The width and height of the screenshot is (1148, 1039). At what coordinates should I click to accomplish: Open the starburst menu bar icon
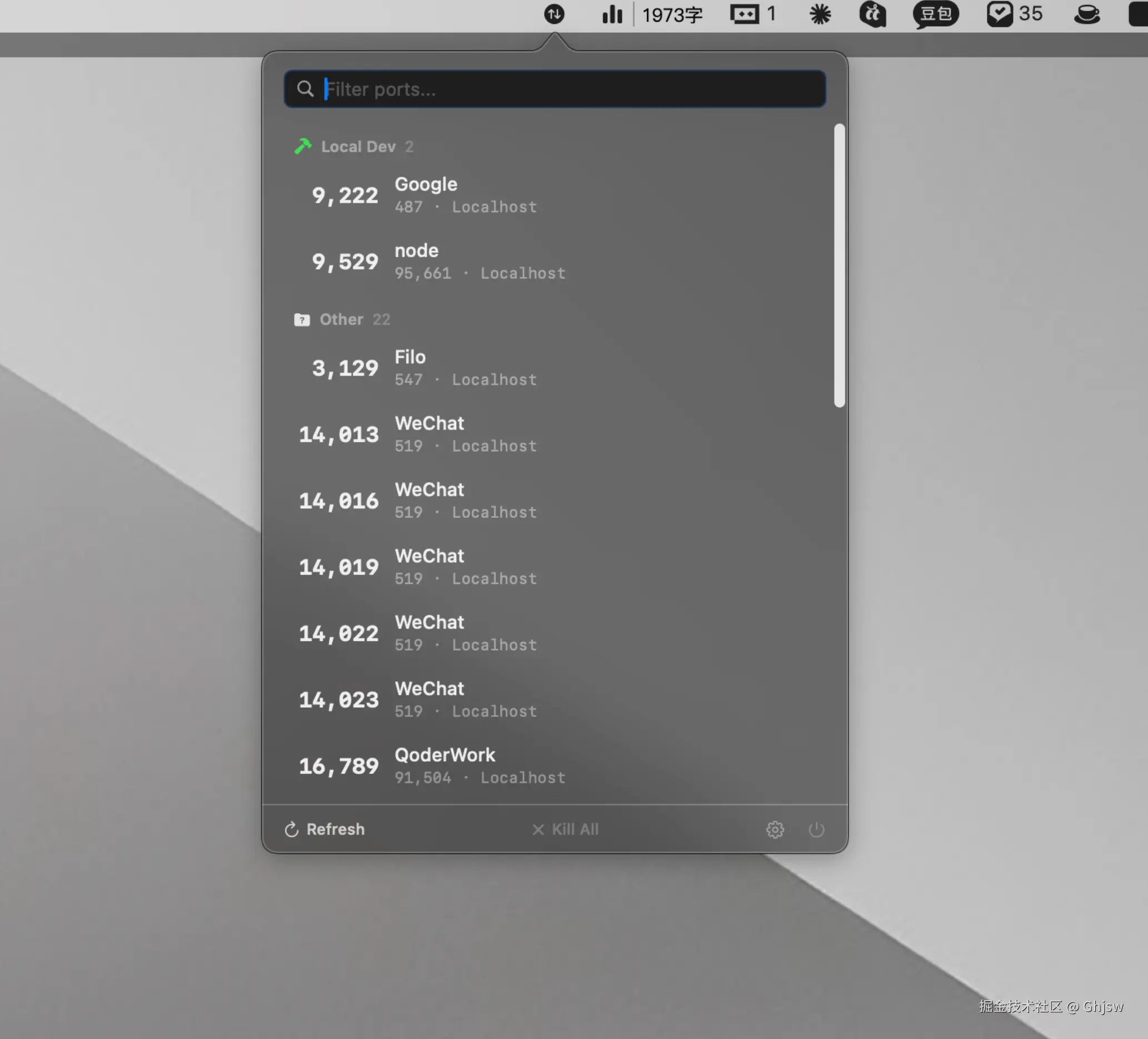pos(820,14)
